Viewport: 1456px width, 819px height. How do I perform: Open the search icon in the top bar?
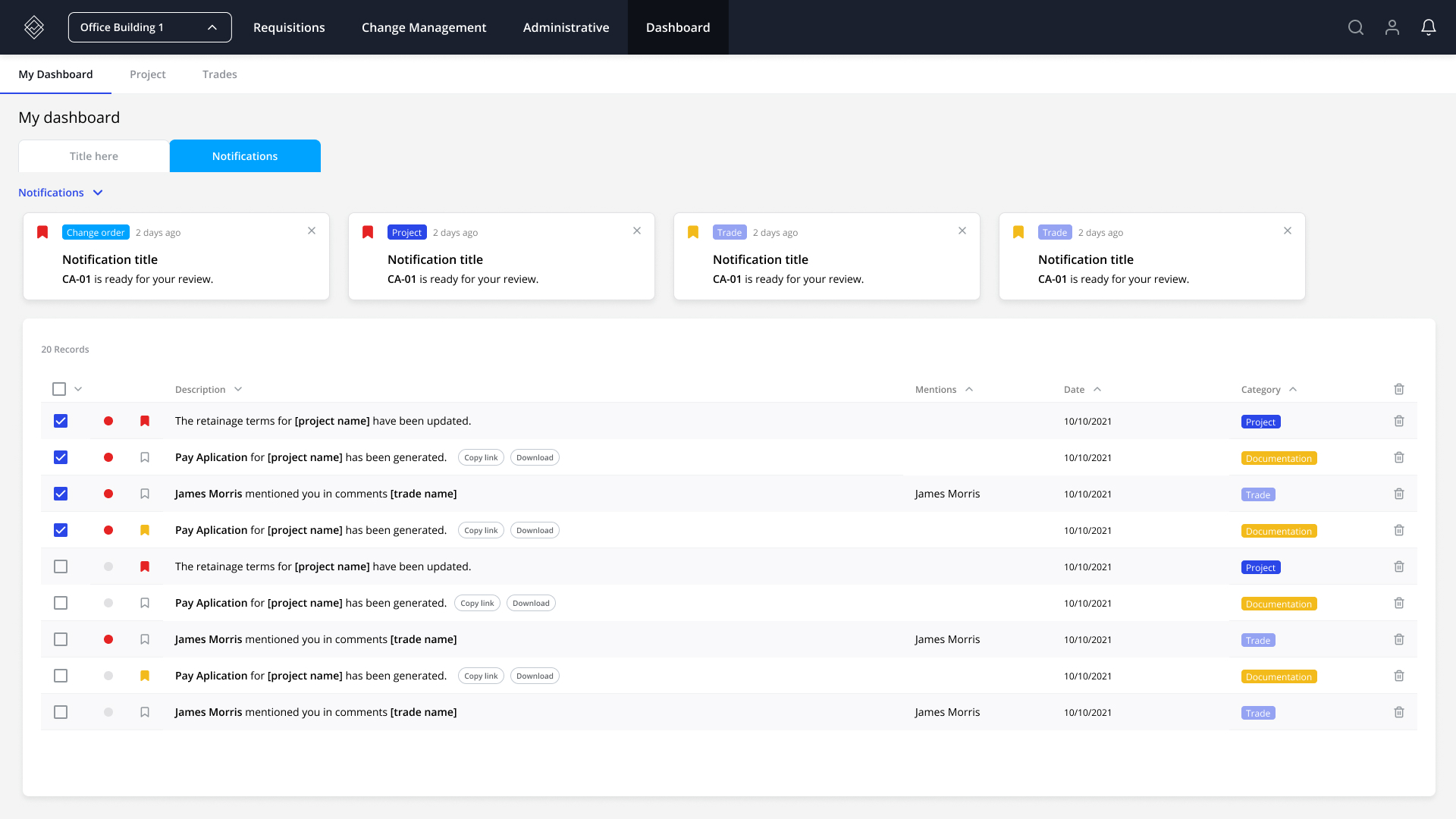tap(1356, 27)
